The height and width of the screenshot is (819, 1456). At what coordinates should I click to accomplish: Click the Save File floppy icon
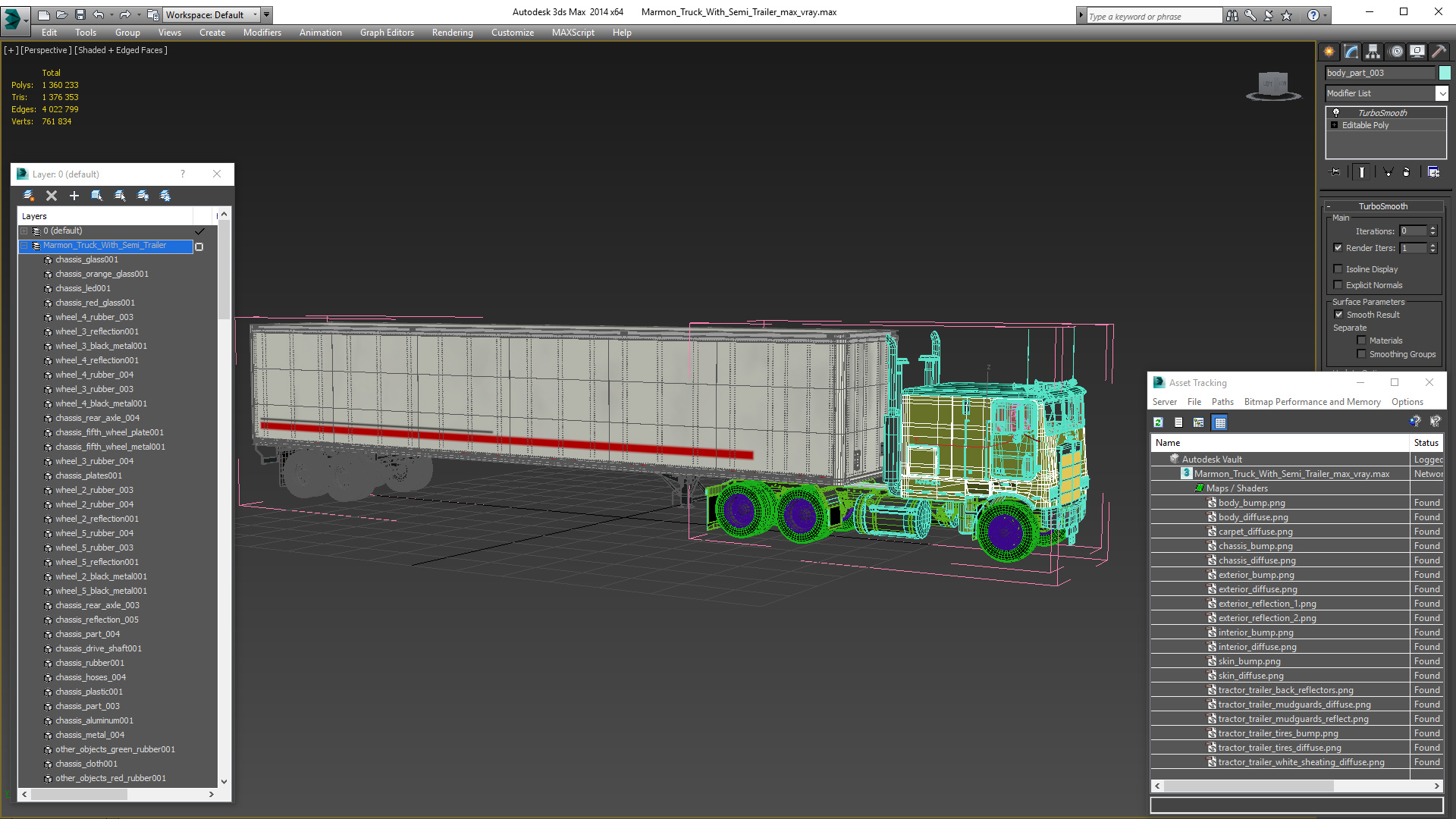[x=80, y=14]
